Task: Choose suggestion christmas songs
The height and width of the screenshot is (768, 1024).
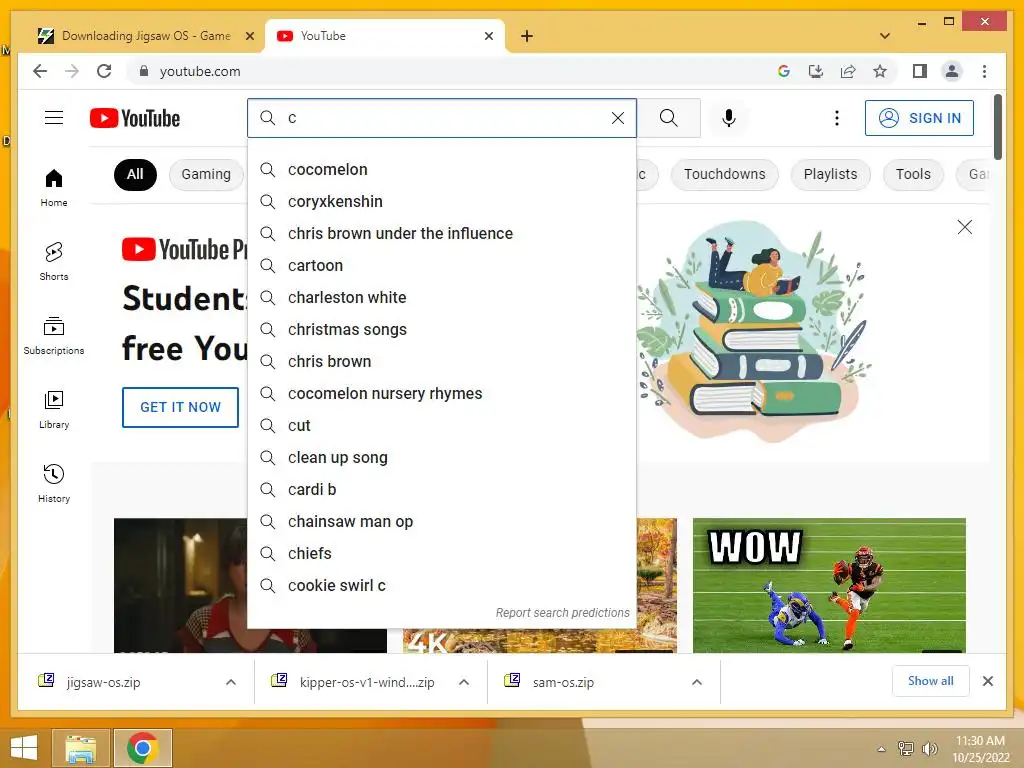Action: [x=442, y=330]
